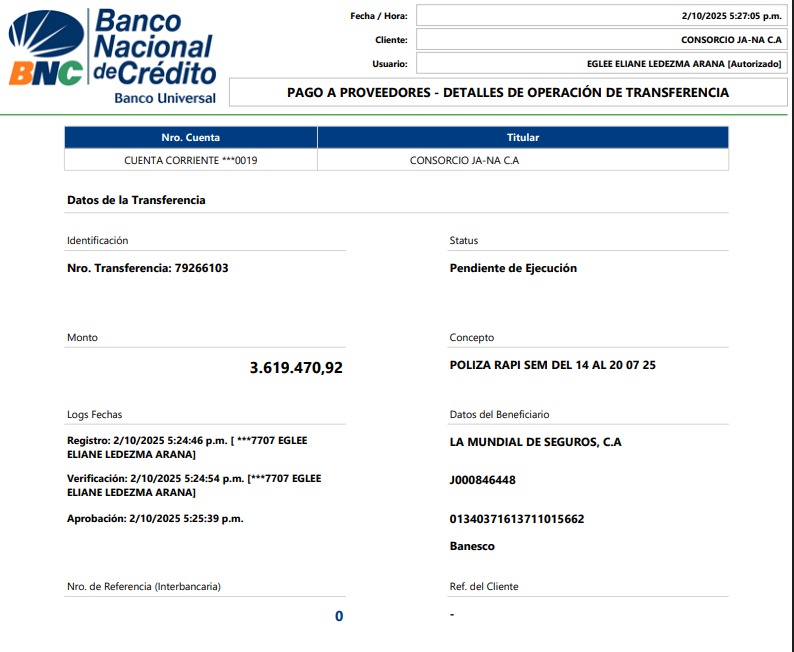This screenshot has height=652, width=794.
Task: Select the CONSORCIO JA-NA C.A titular cell
Action: (x=464, y=160)
